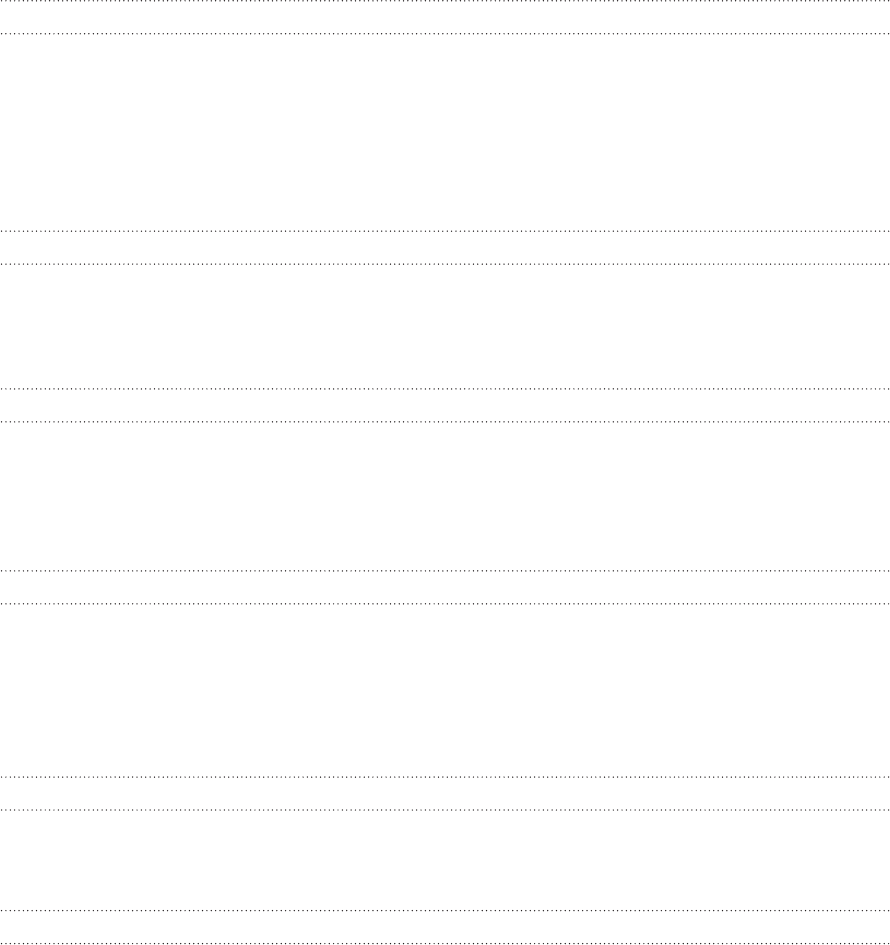This screenshot has width=890, height=945.
Task: Click the narrow gap inside the second dotted pair
Action: 445,247
